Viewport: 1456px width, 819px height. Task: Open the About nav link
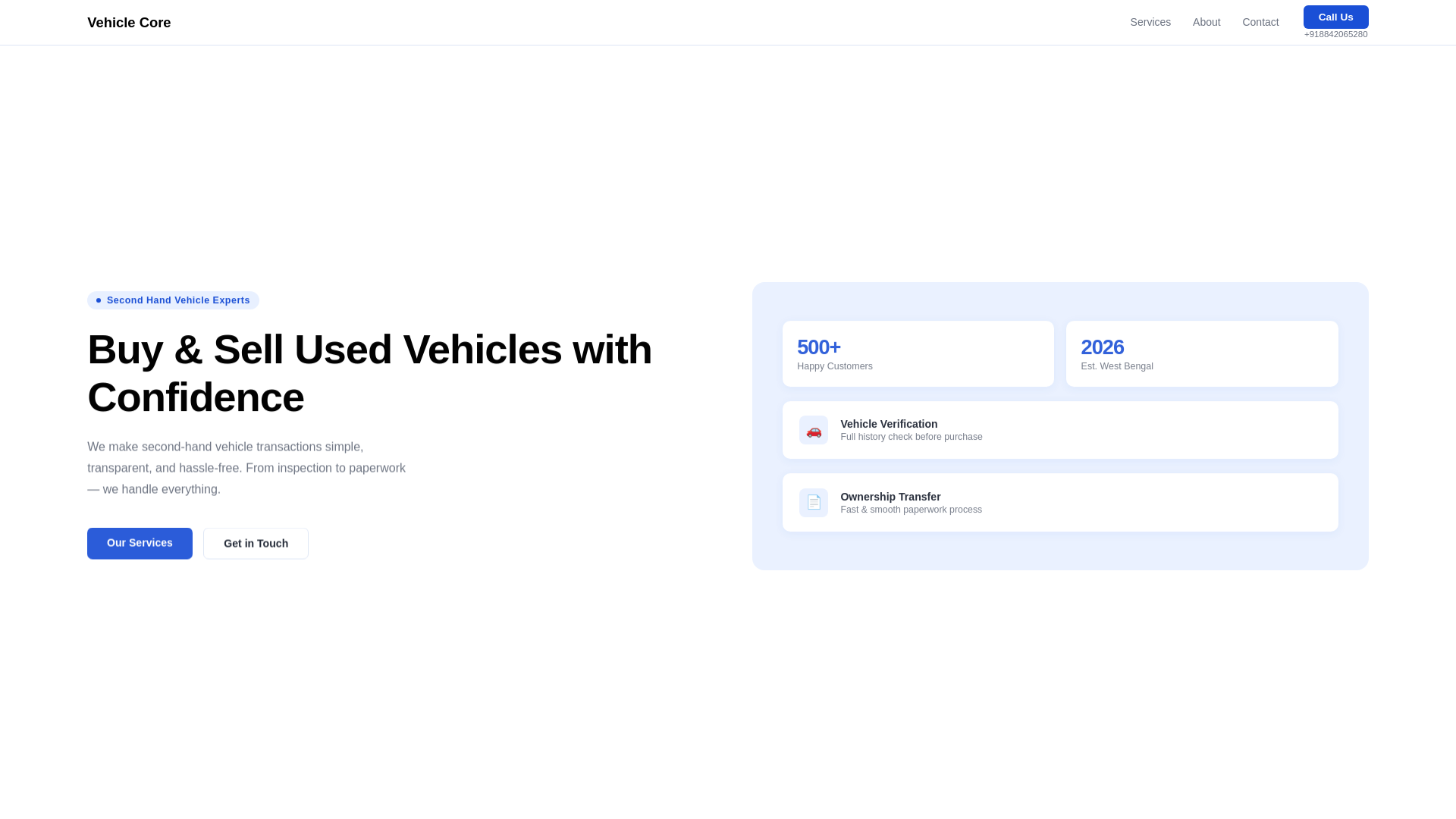click(x=1207, y=22)
